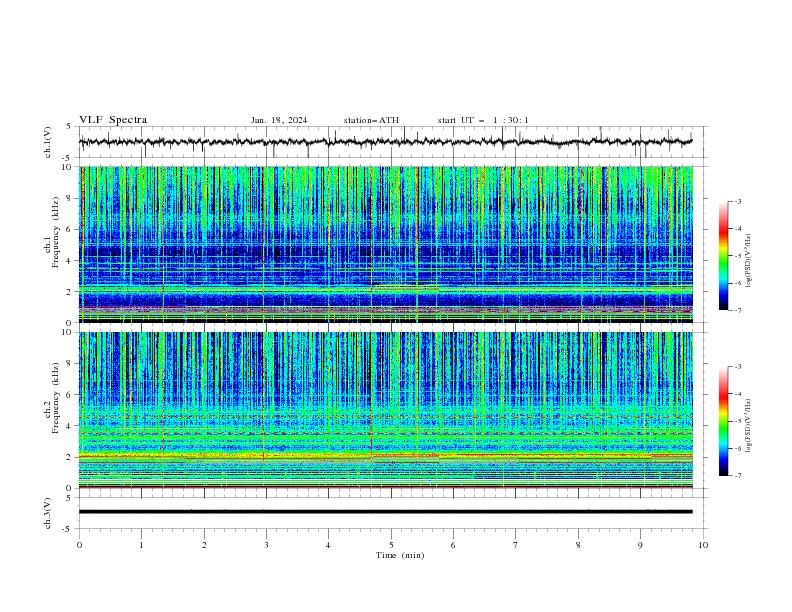Click the time axis tick label '10'
792x612 pixels.
coord(703,545)
